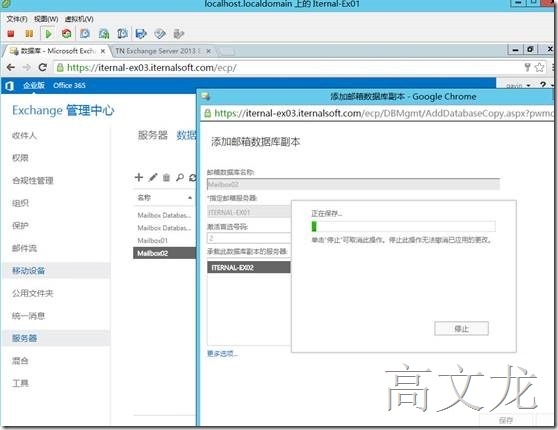Select the Mailbox01 database row

pos(164,241)
